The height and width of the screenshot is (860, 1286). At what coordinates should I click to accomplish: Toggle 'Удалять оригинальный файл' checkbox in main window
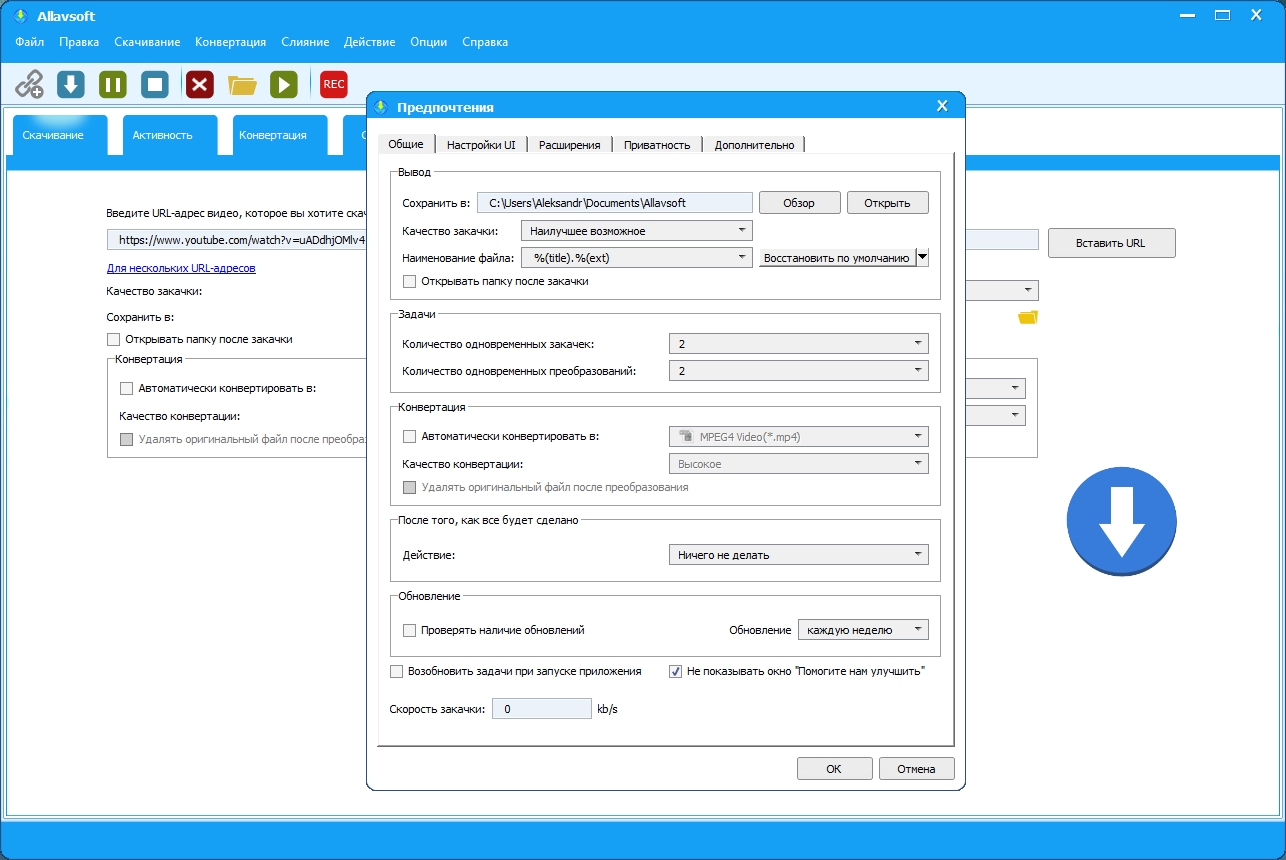tap(126, 438)
